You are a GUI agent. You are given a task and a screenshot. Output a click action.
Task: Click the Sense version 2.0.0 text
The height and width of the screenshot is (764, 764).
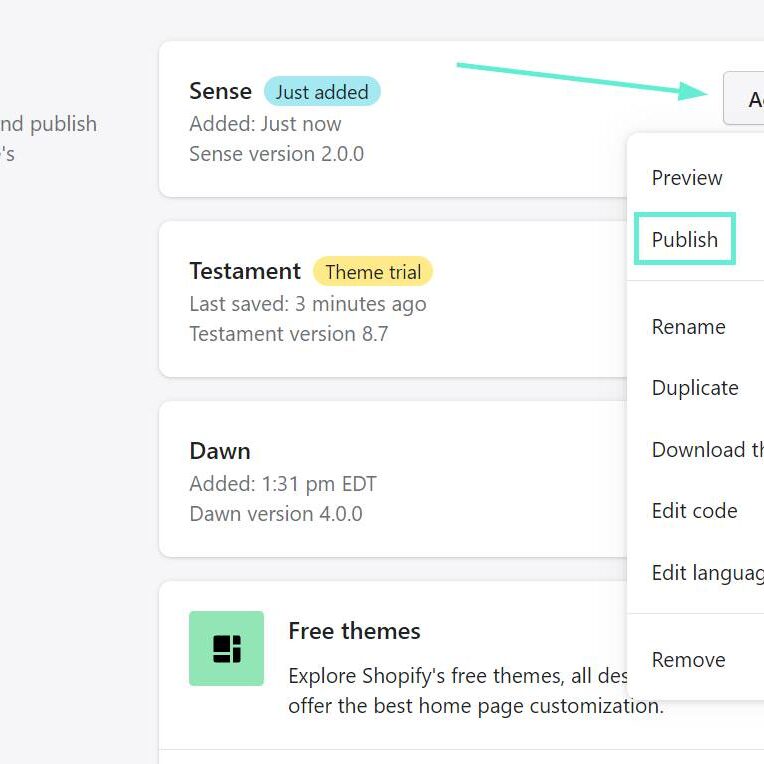[276, 154]
